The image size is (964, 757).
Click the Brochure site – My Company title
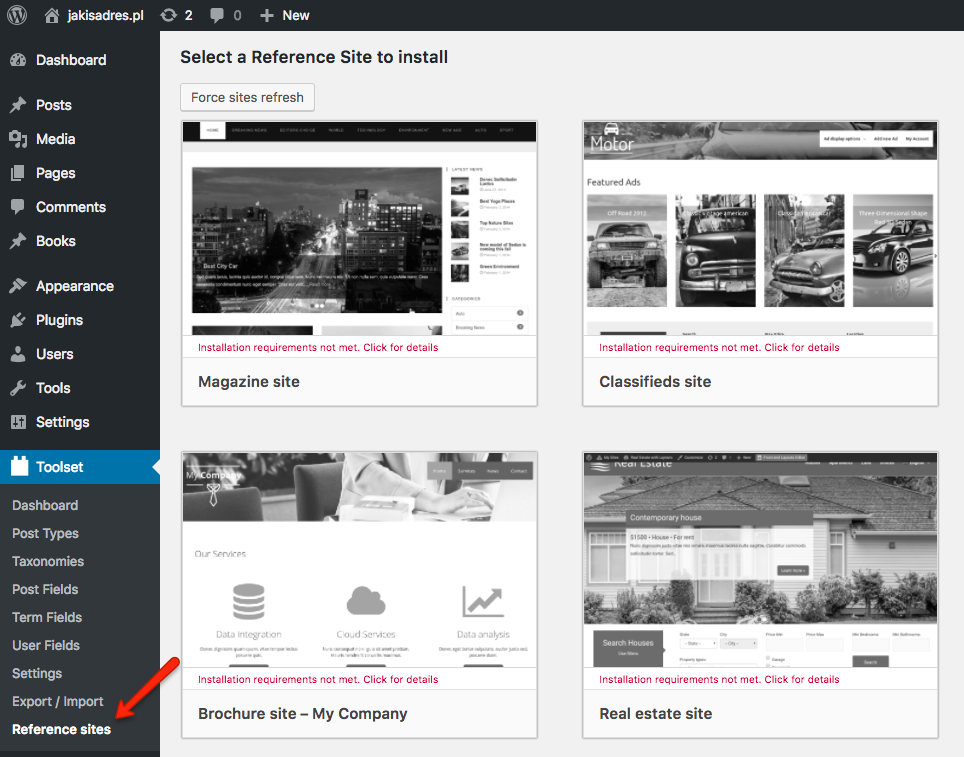pyautogui.click(x=302, y=714)
